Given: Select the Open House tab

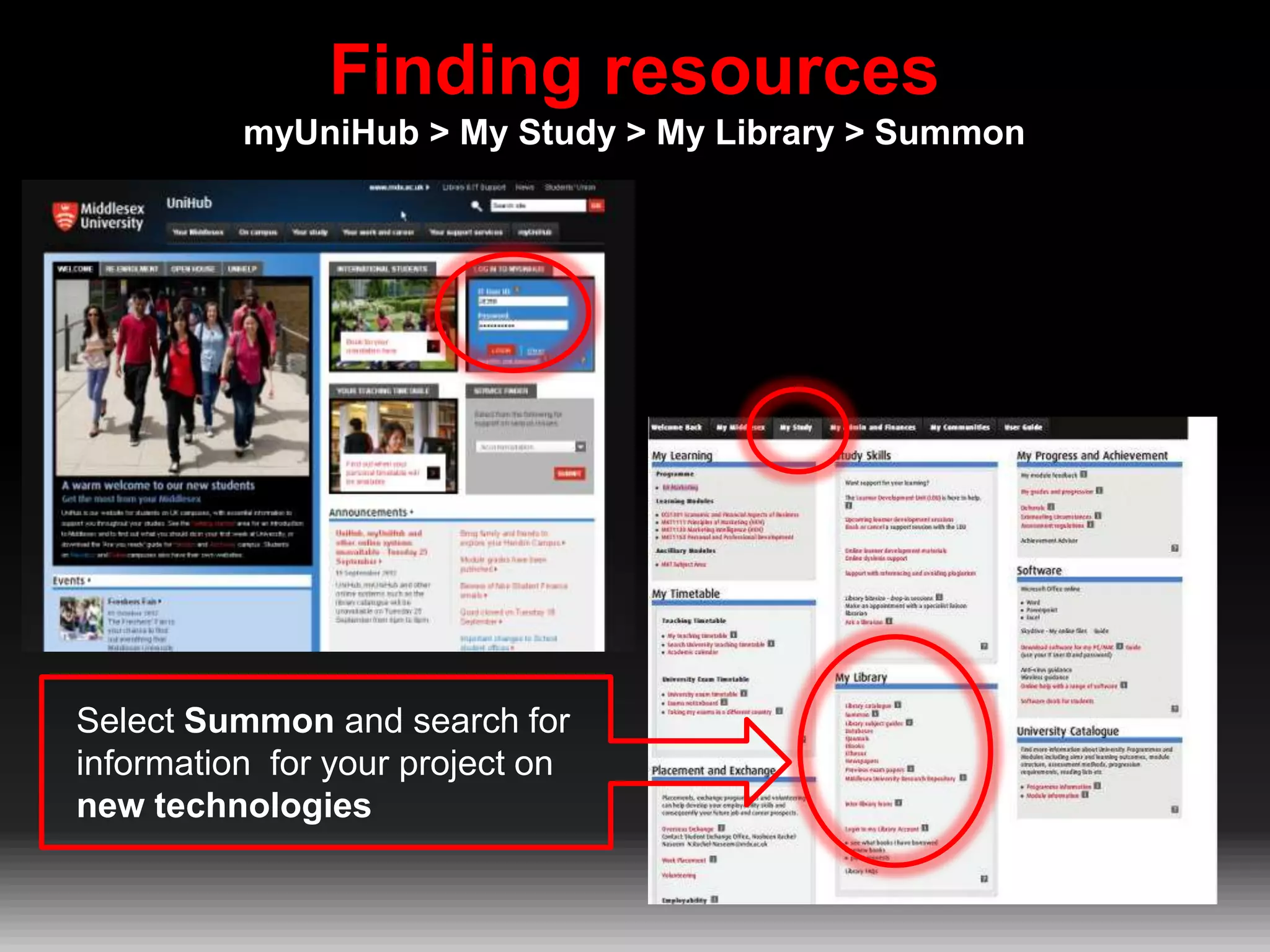Looking at the screenshot, I should [x=193, y=269].
